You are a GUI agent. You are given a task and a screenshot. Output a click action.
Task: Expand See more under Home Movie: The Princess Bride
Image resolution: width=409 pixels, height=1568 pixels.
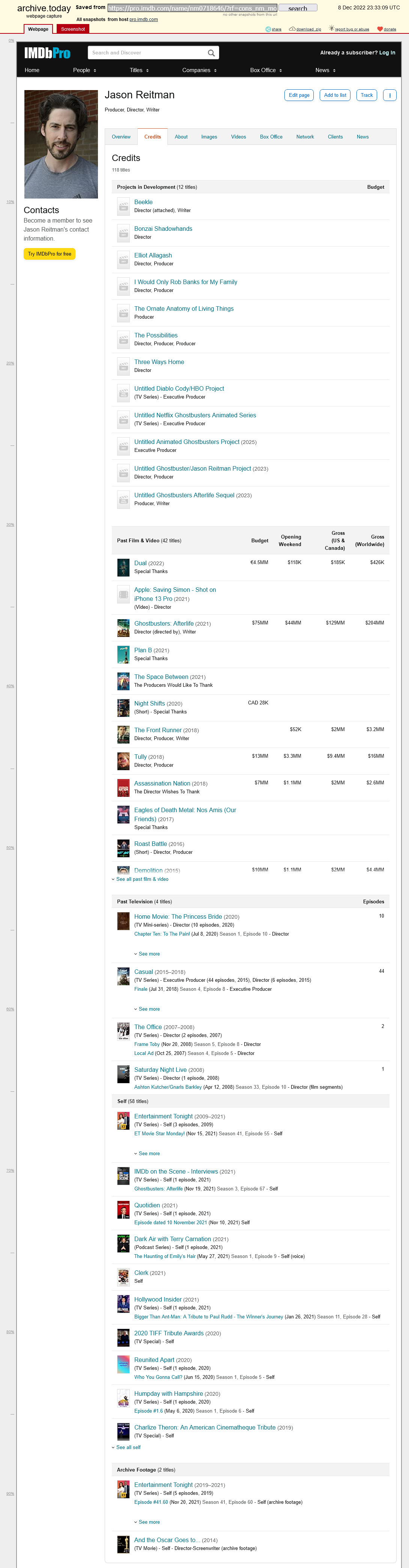click(x=147, y=954)
